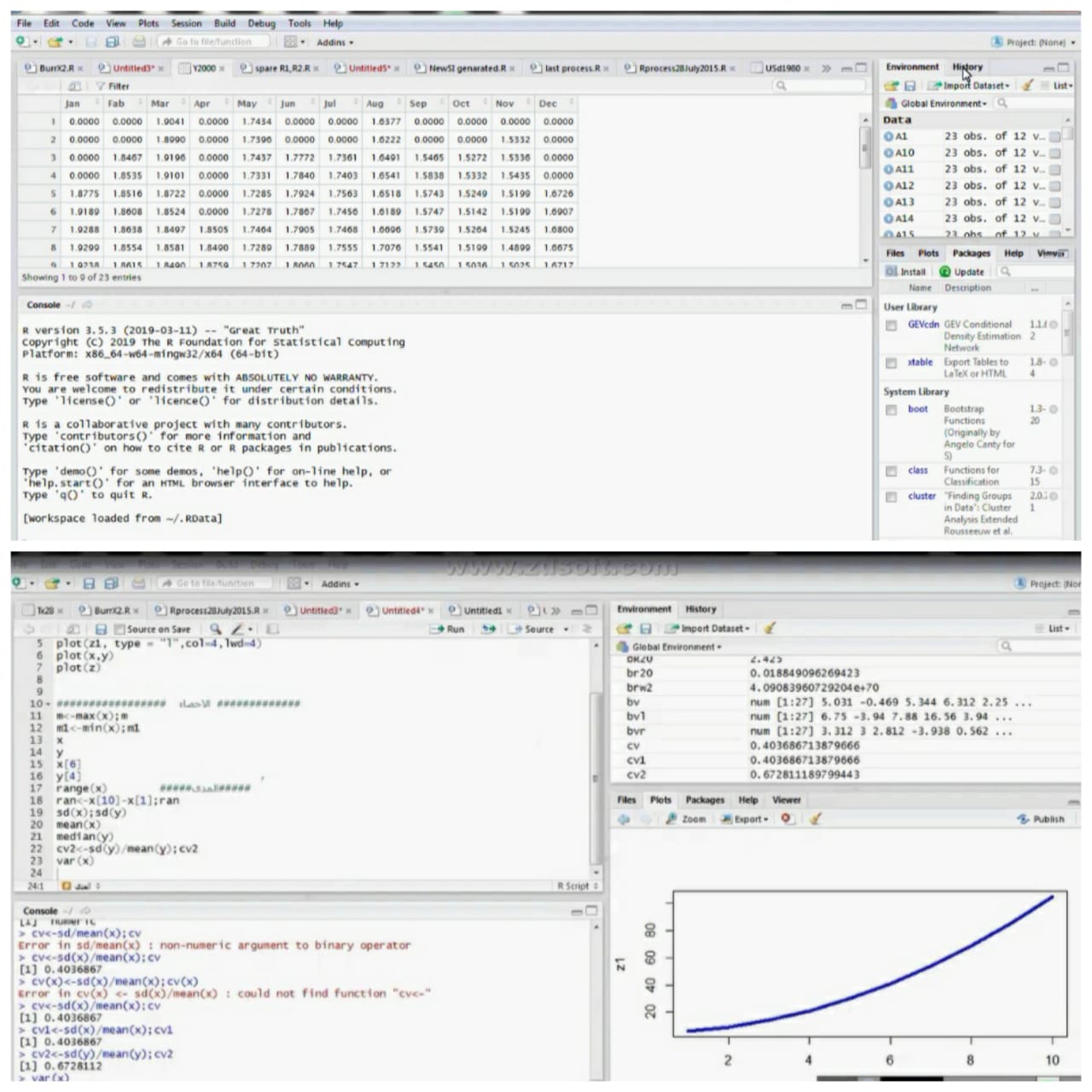The width and height of the screenshot is (1092, 1092).
Task: Open the Export dropdown in Plots pane
Action: pyautogui.click(x=745, y=819)
